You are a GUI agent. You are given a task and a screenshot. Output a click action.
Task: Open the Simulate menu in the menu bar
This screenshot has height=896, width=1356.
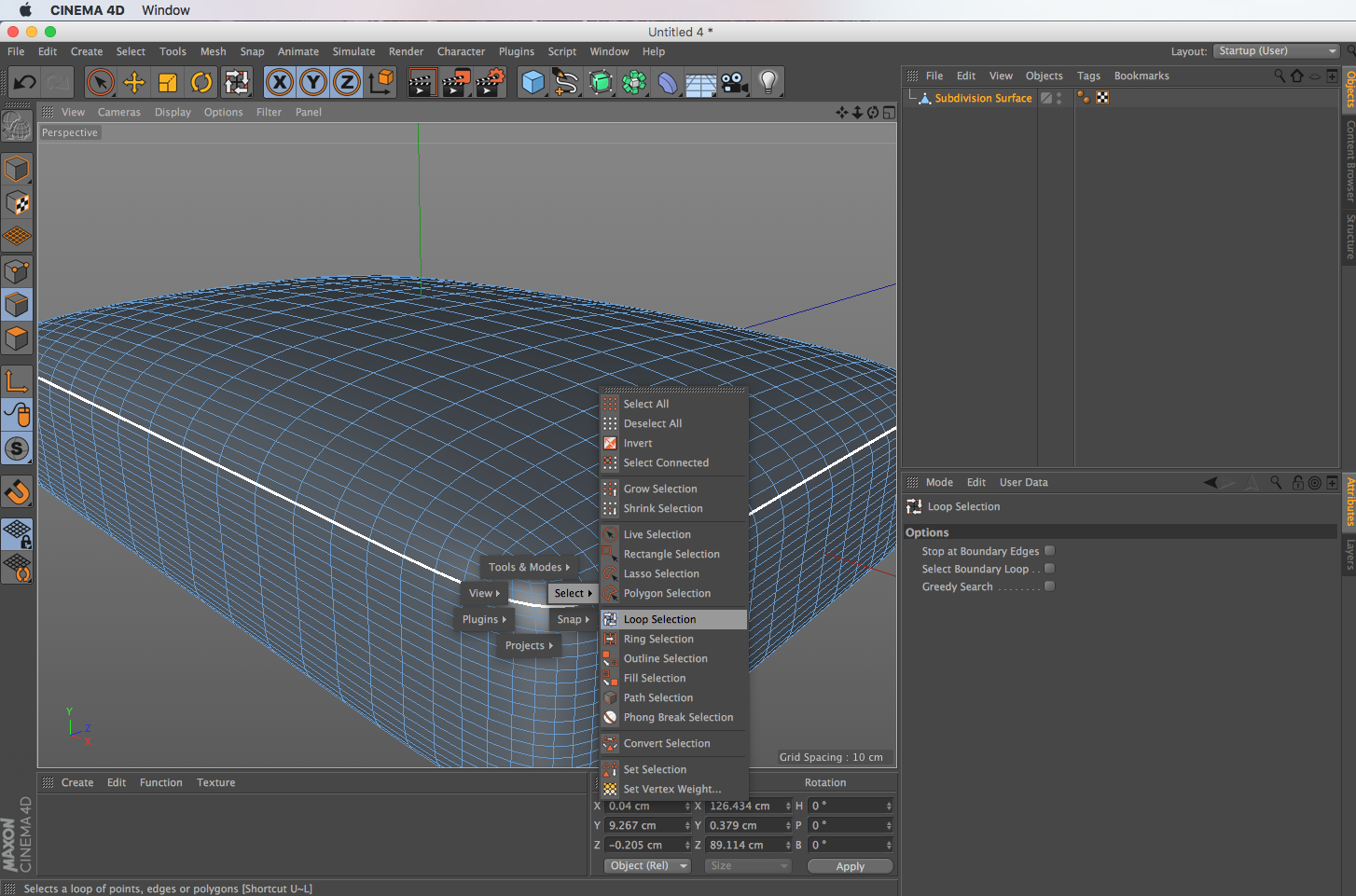pos(353,52)
